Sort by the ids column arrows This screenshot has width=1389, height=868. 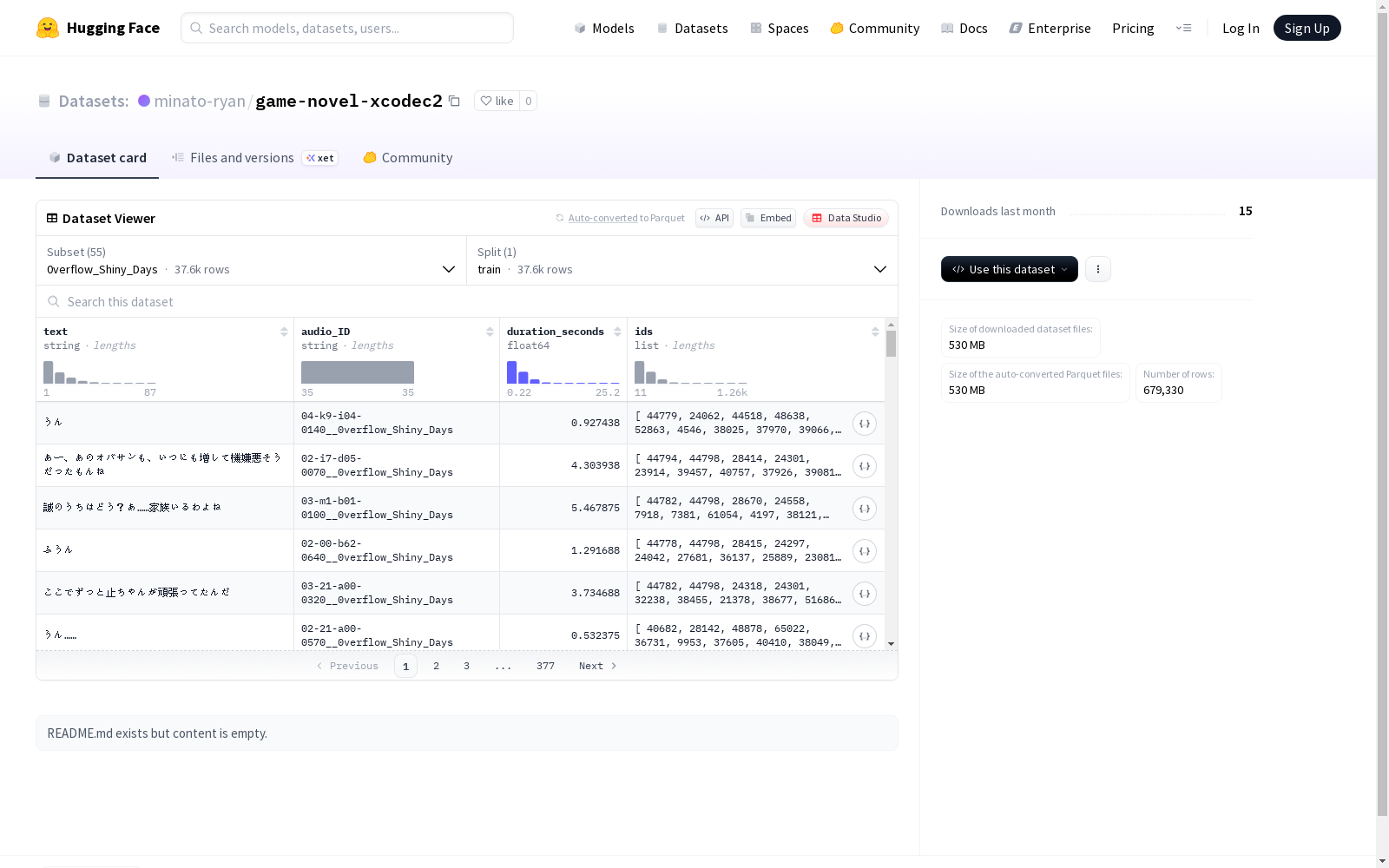tap(875, 332)
